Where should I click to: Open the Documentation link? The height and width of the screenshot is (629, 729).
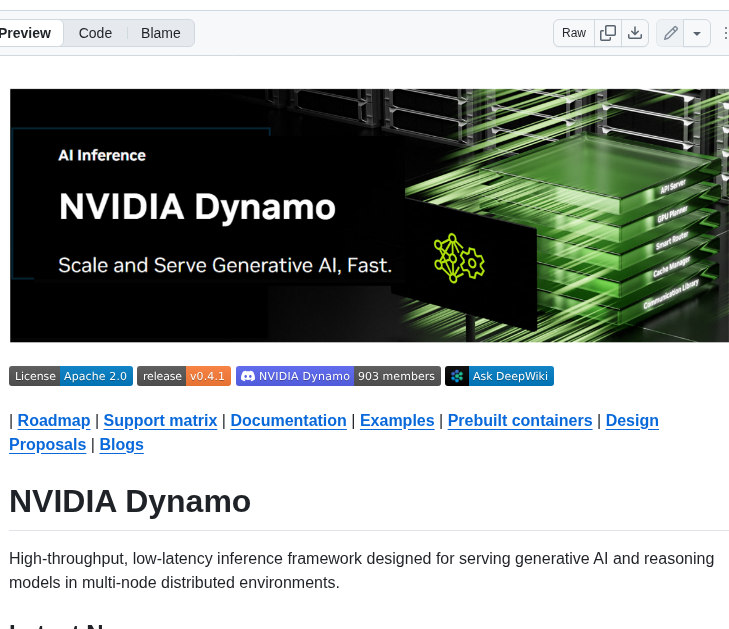288,420
